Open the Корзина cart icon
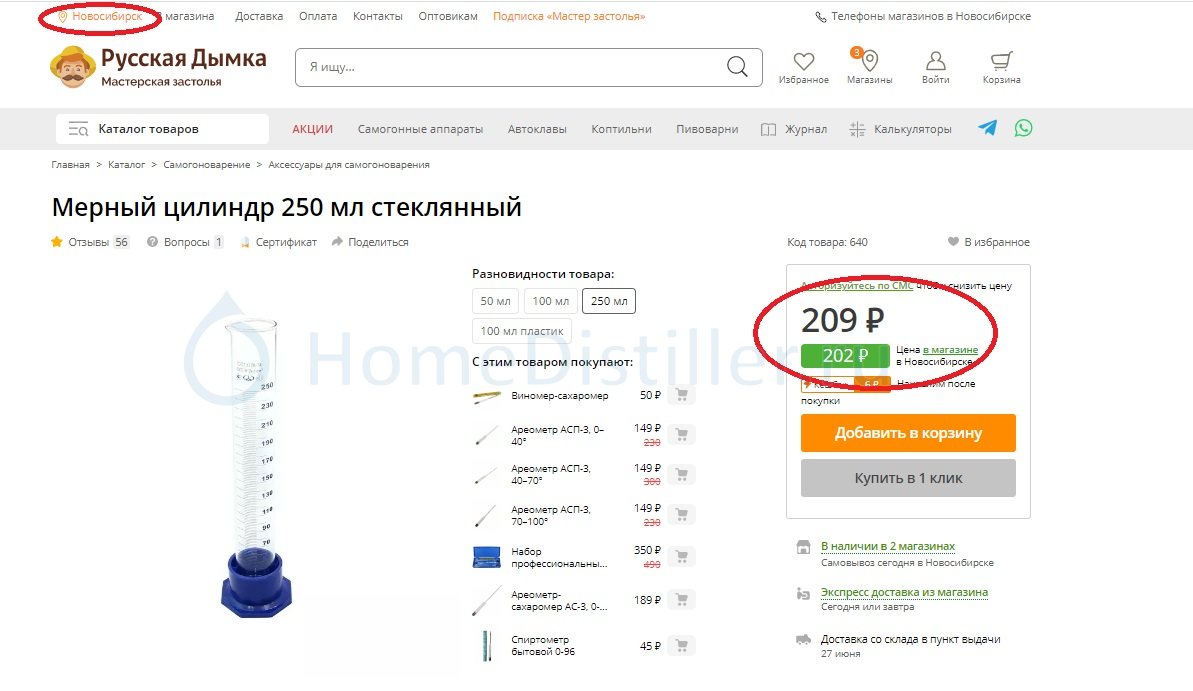The height and width of the screenshot is (691, 1193). pos(1001,61)
